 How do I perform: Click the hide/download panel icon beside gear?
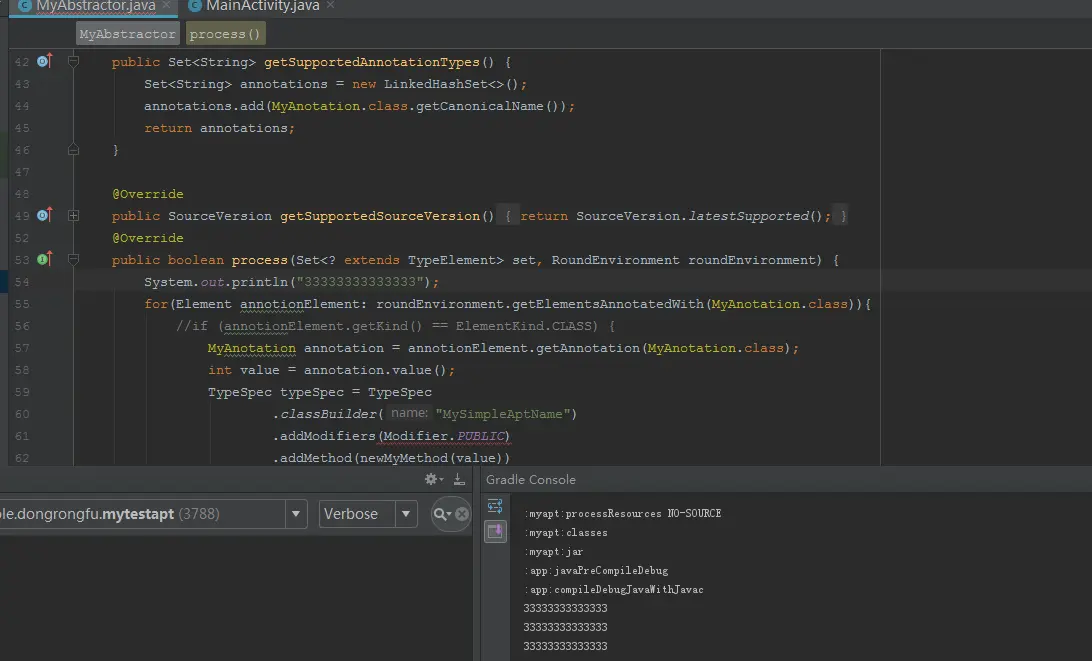[x=459, y=479]
